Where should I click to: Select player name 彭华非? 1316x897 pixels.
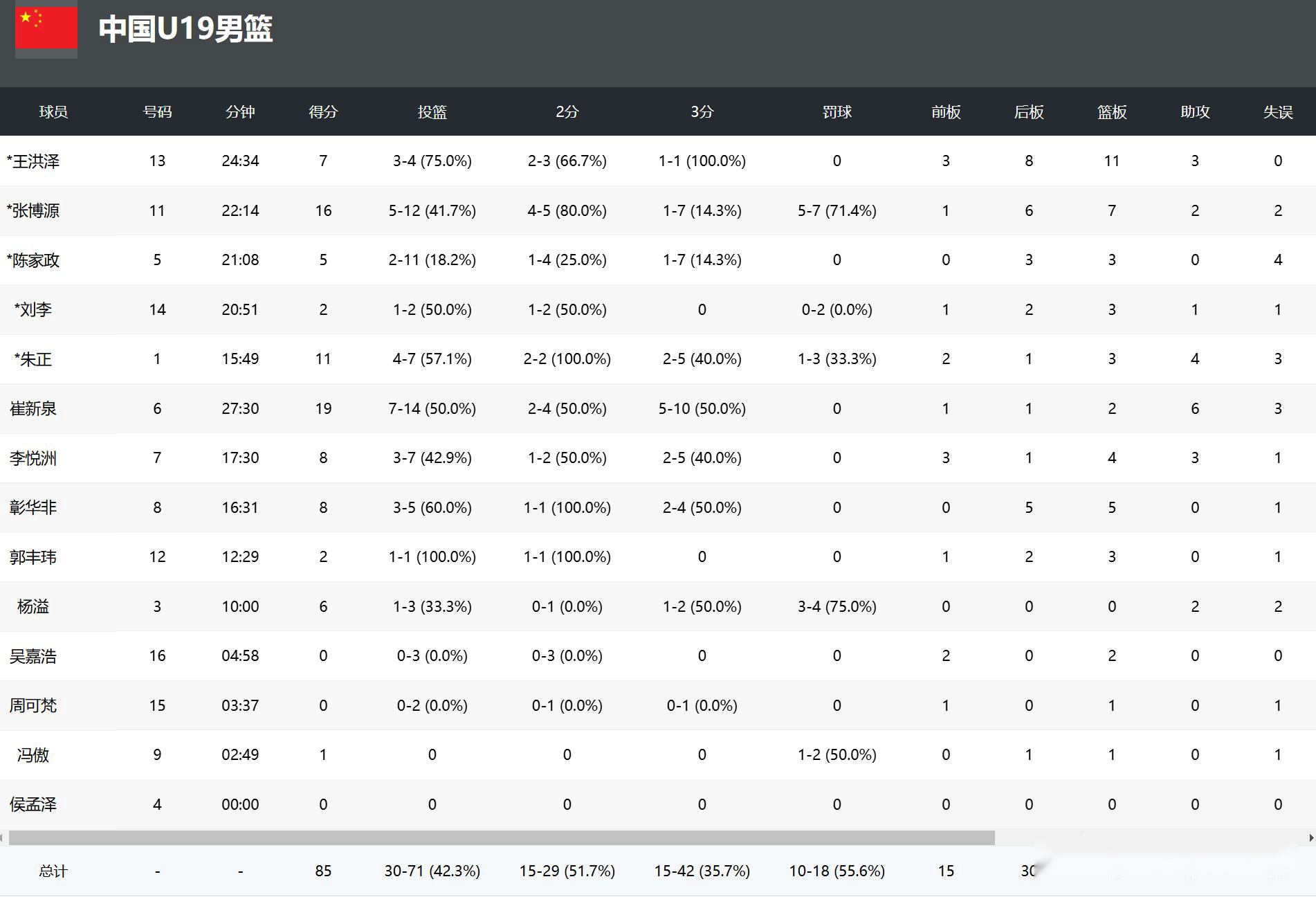click(x=33, y=507)
